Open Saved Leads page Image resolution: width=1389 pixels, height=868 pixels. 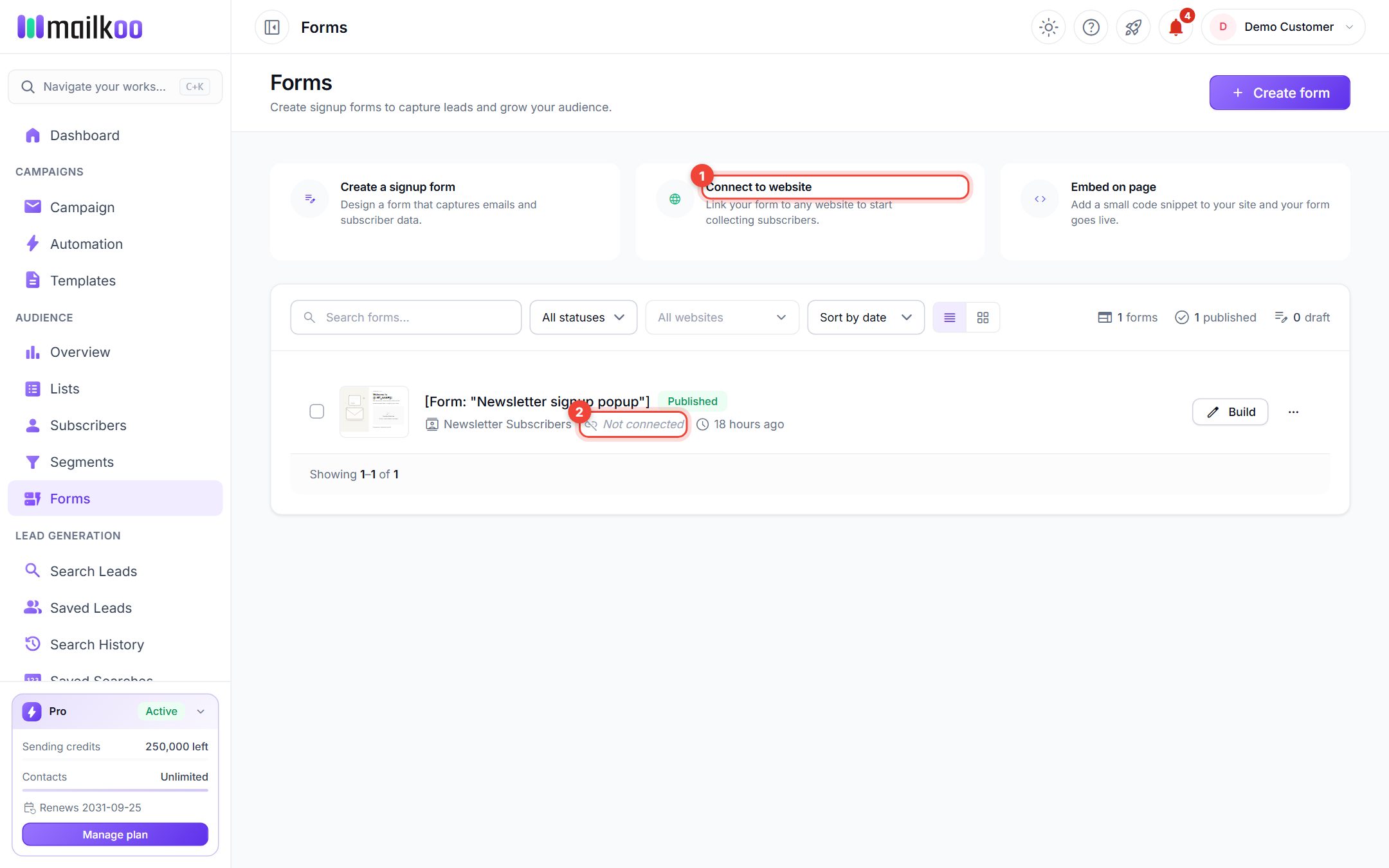tap(115, 608)
